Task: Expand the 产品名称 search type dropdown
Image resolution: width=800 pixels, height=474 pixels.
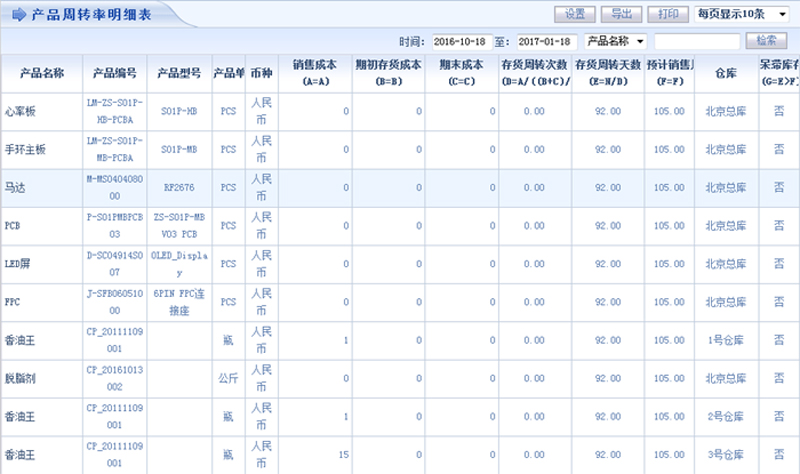Action: [615, 41]
